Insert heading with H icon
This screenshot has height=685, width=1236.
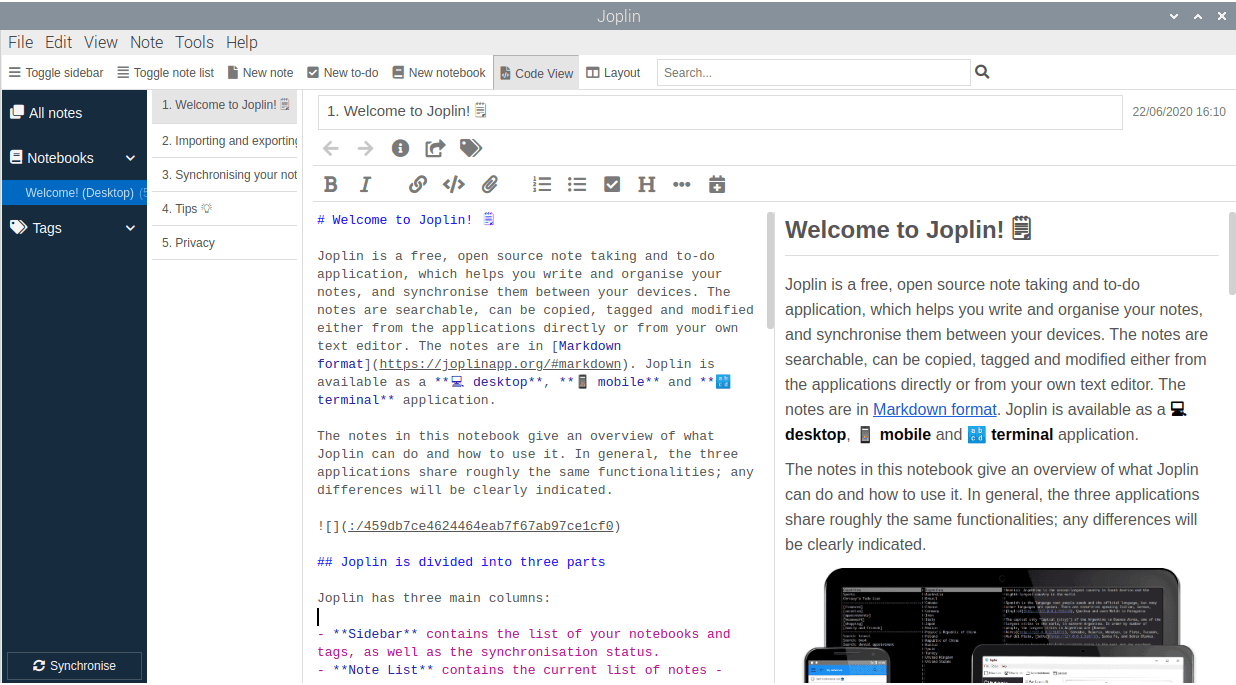click(647, 184)
